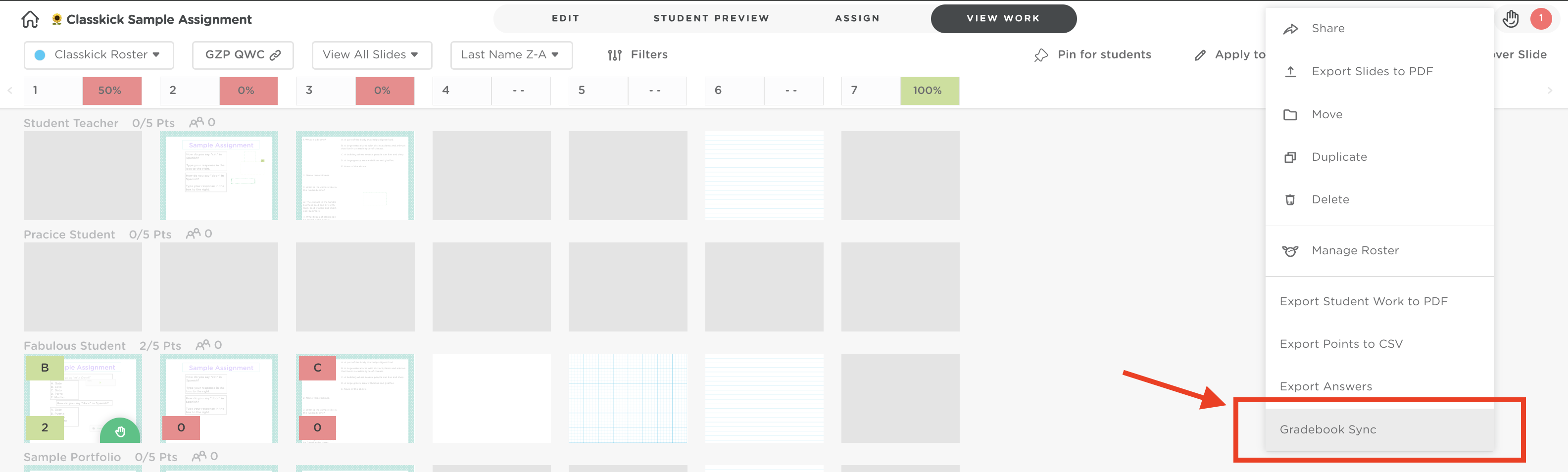
Task: Open Fabulous Student's slide 1 thumbnail graded B
Action: pos(83,398)
